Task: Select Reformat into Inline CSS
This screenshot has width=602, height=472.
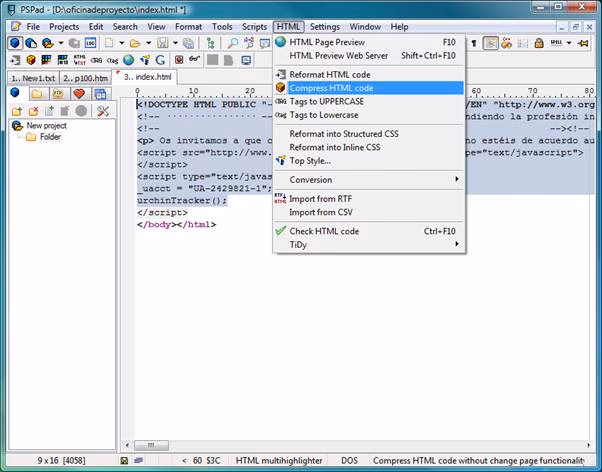Action: tap(369, 147)
